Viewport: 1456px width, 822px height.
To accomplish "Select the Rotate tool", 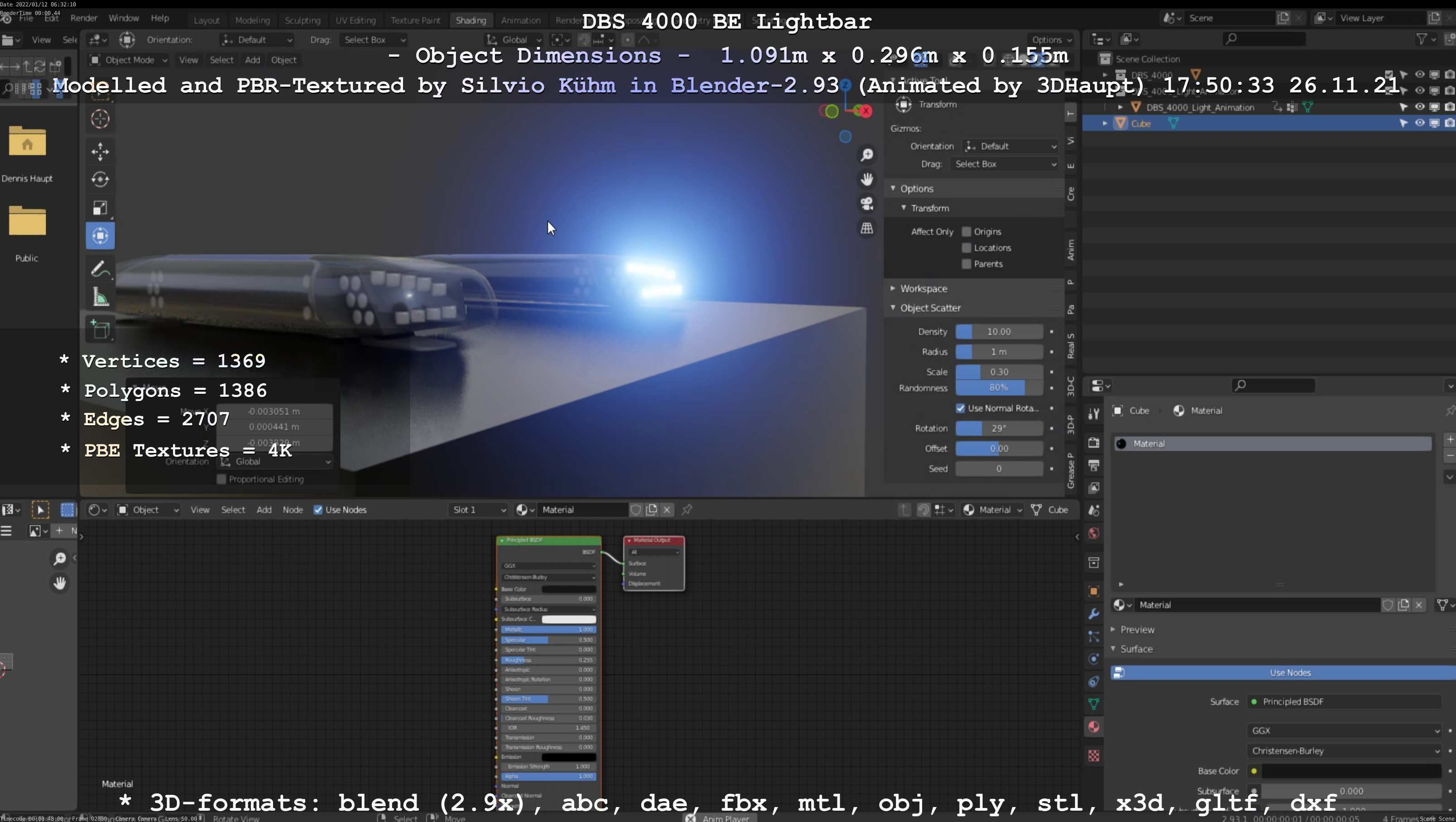I will tap(100, 180).
